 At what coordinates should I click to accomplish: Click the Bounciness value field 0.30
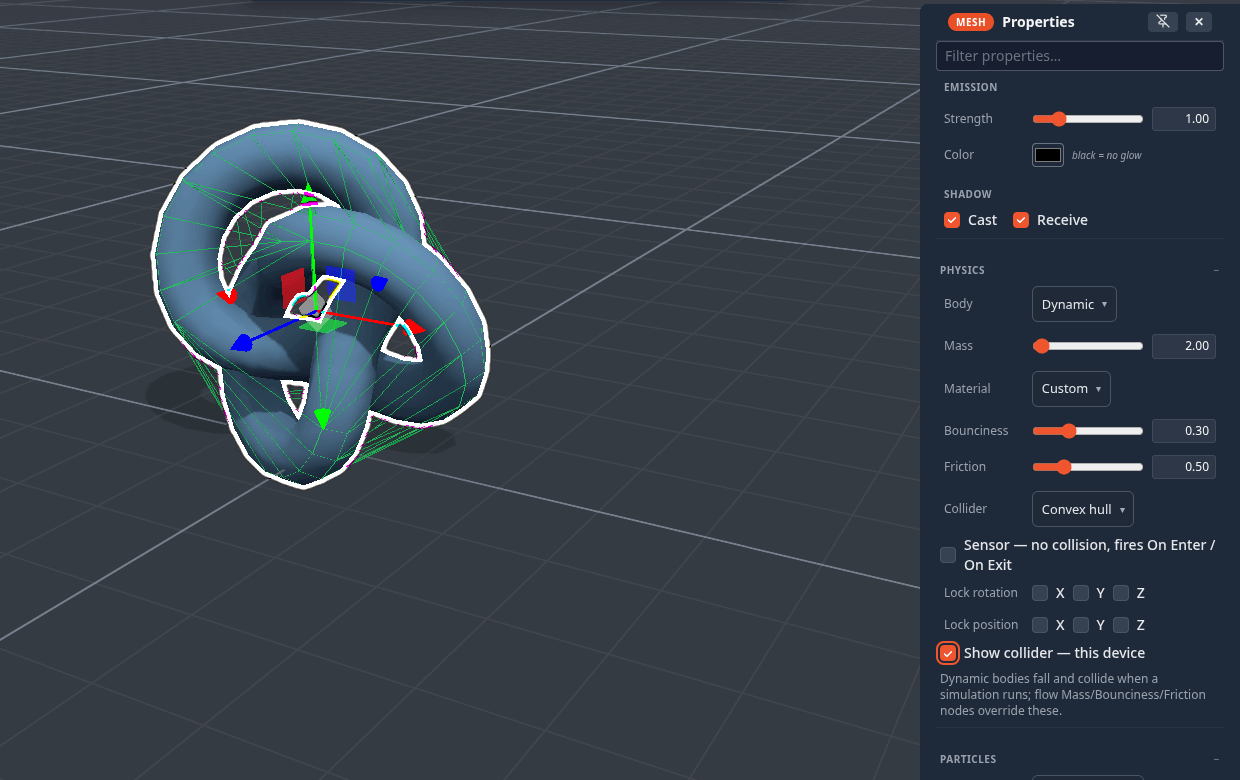coord(1184,431)
